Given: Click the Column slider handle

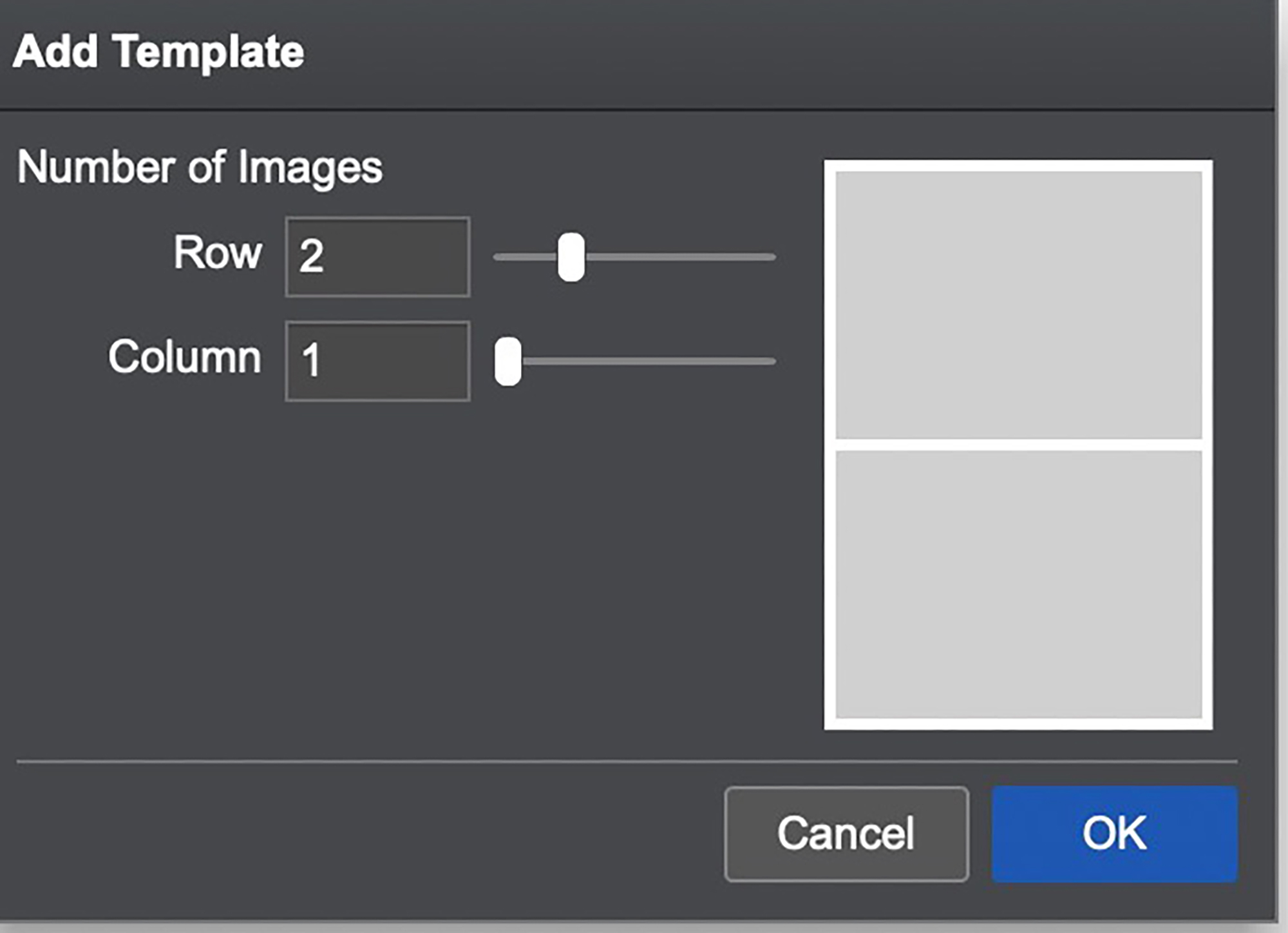Looking at the screenshot, I should click(508, 361).
